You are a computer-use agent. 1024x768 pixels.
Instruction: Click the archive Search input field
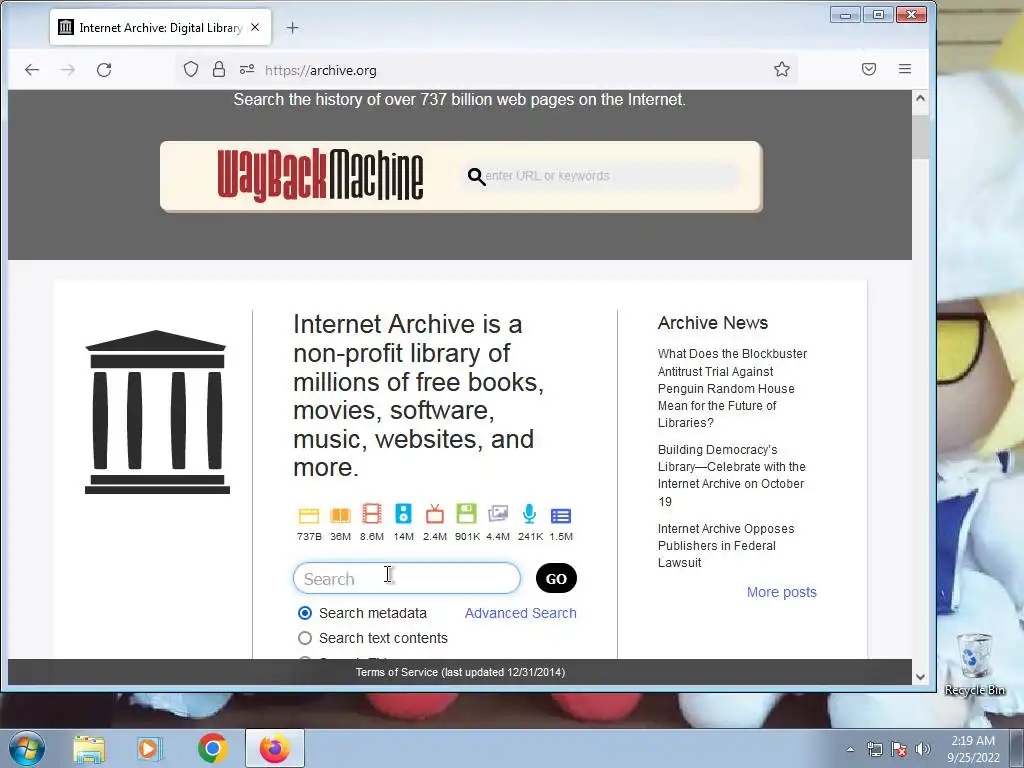407,579
